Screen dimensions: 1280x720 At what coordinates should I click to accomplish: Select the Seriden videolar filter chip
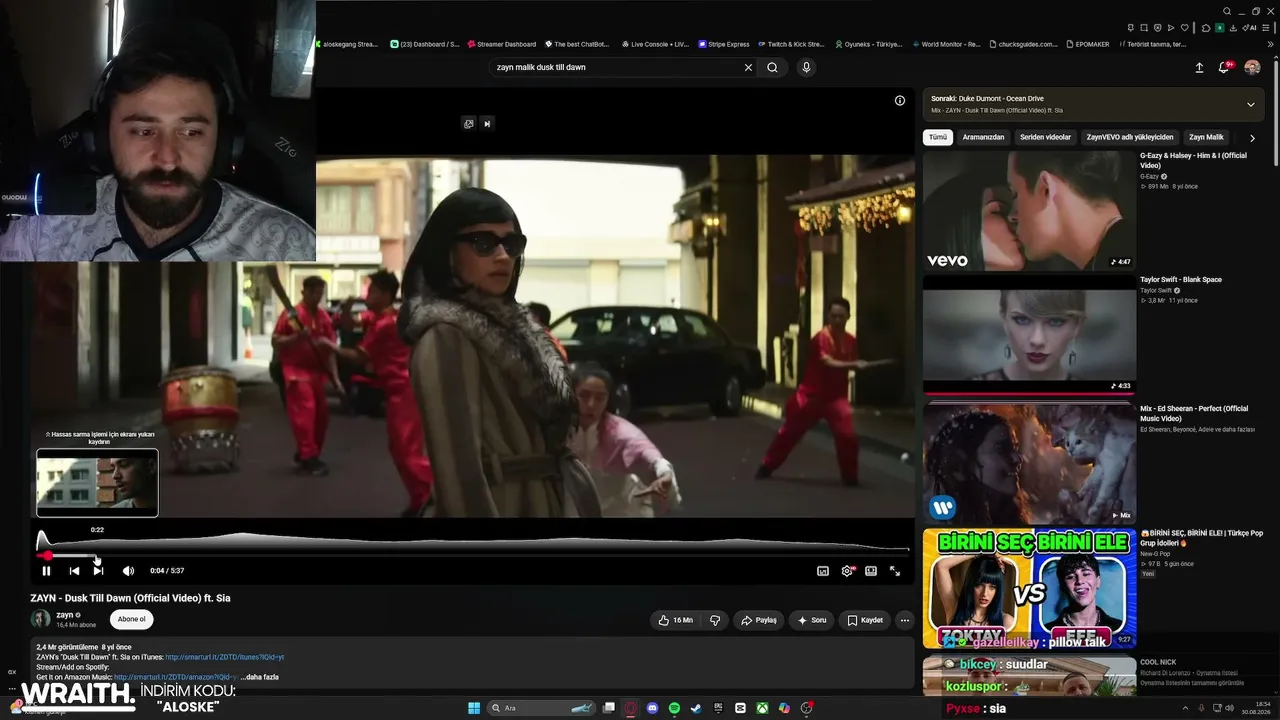1045,137
